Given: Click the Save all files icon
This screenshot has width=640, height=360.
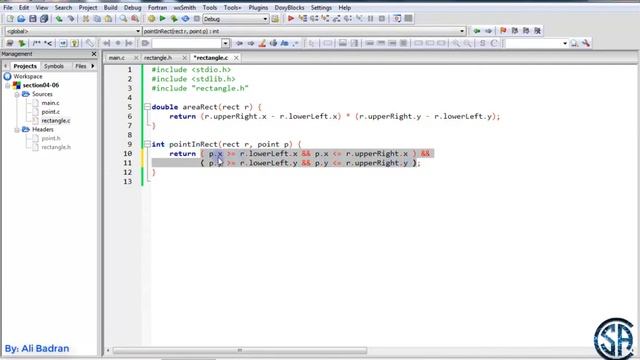Looking at the screenshot, I should tap(44, 19).
